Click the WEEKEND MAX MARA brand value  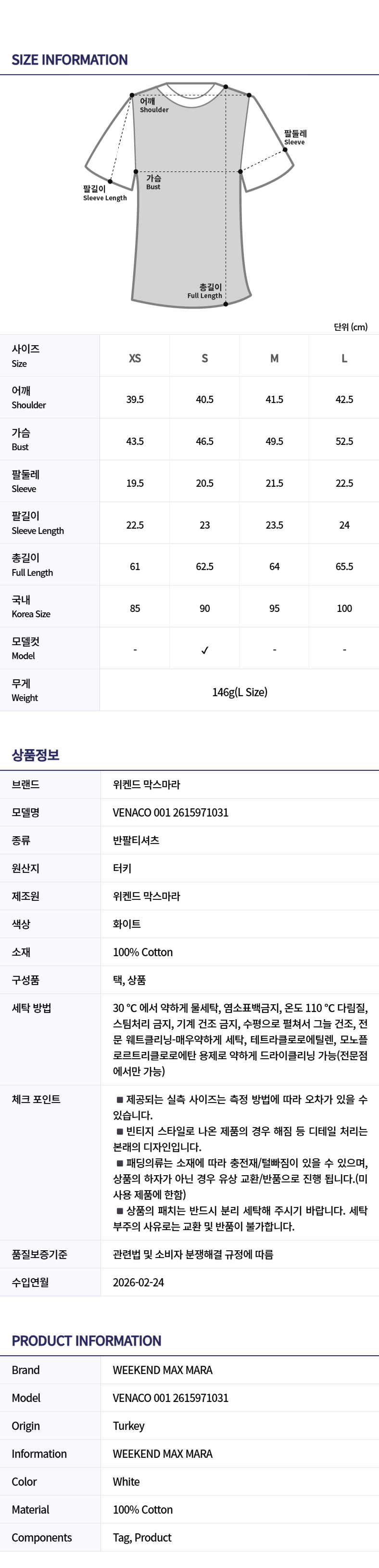click(163, 1370)
